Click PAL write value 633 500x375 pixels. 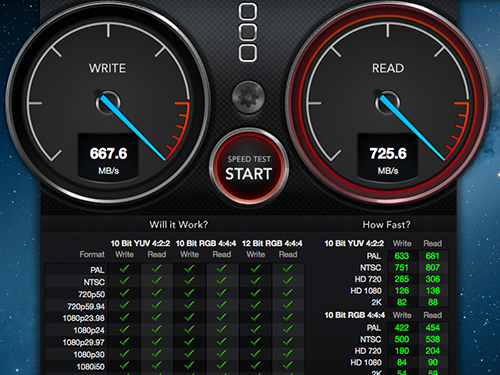(x=402, y=256)
